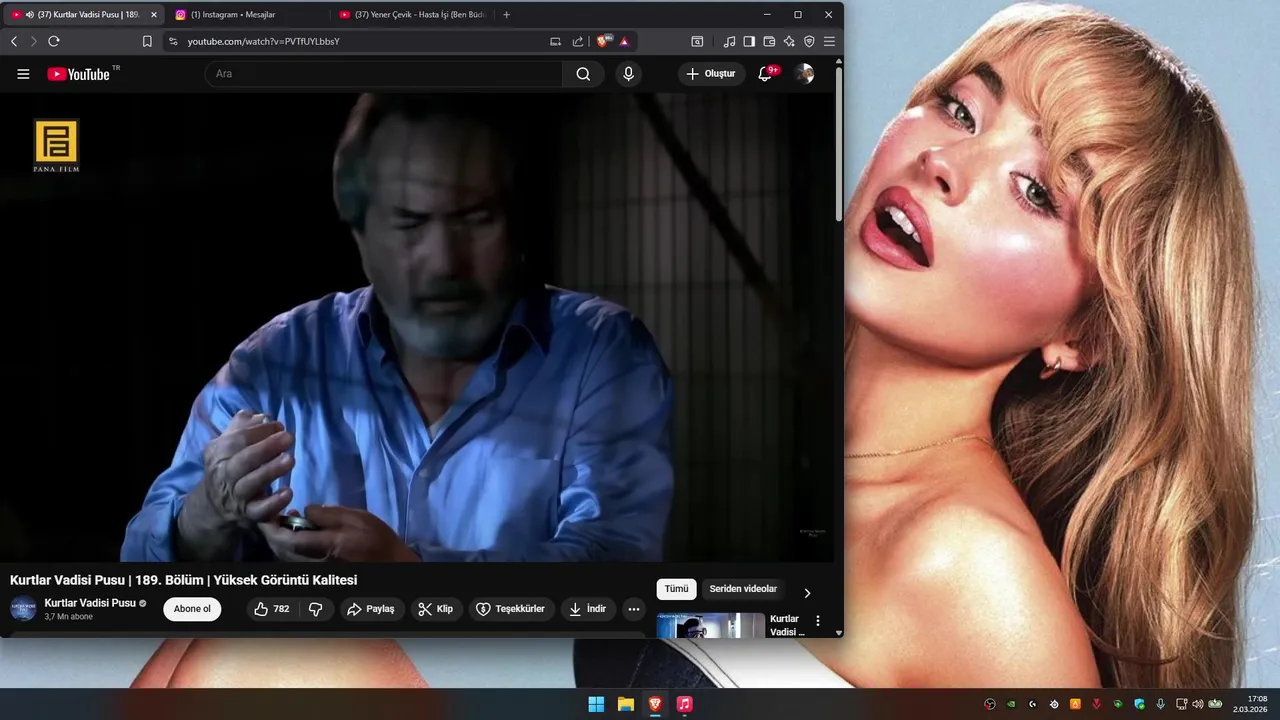
Task: Focus the Ara search field
Action: click(x=384, y=74)
